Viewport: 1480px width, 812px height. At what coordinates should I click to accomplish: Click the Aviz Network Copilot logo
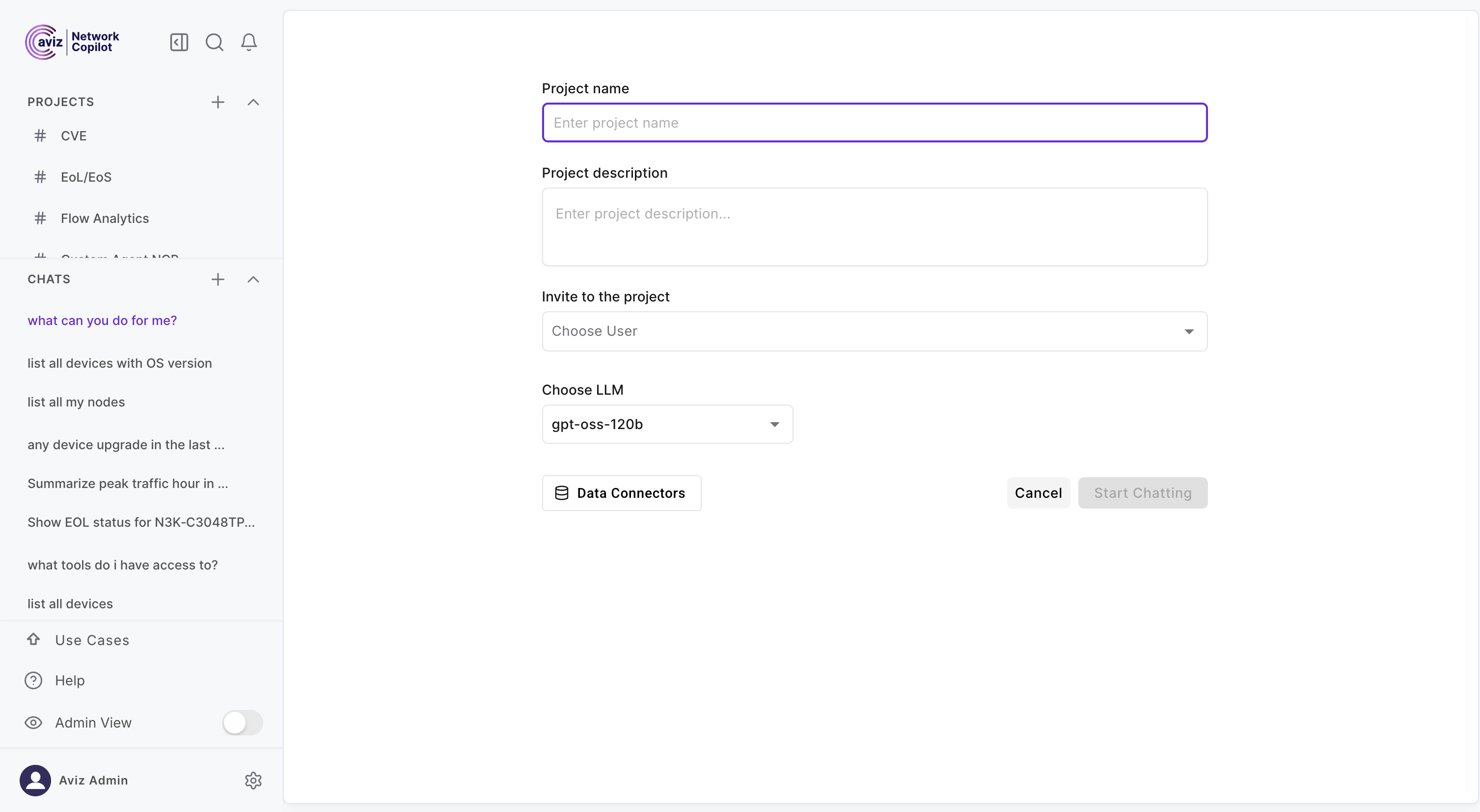coord(72,42)
